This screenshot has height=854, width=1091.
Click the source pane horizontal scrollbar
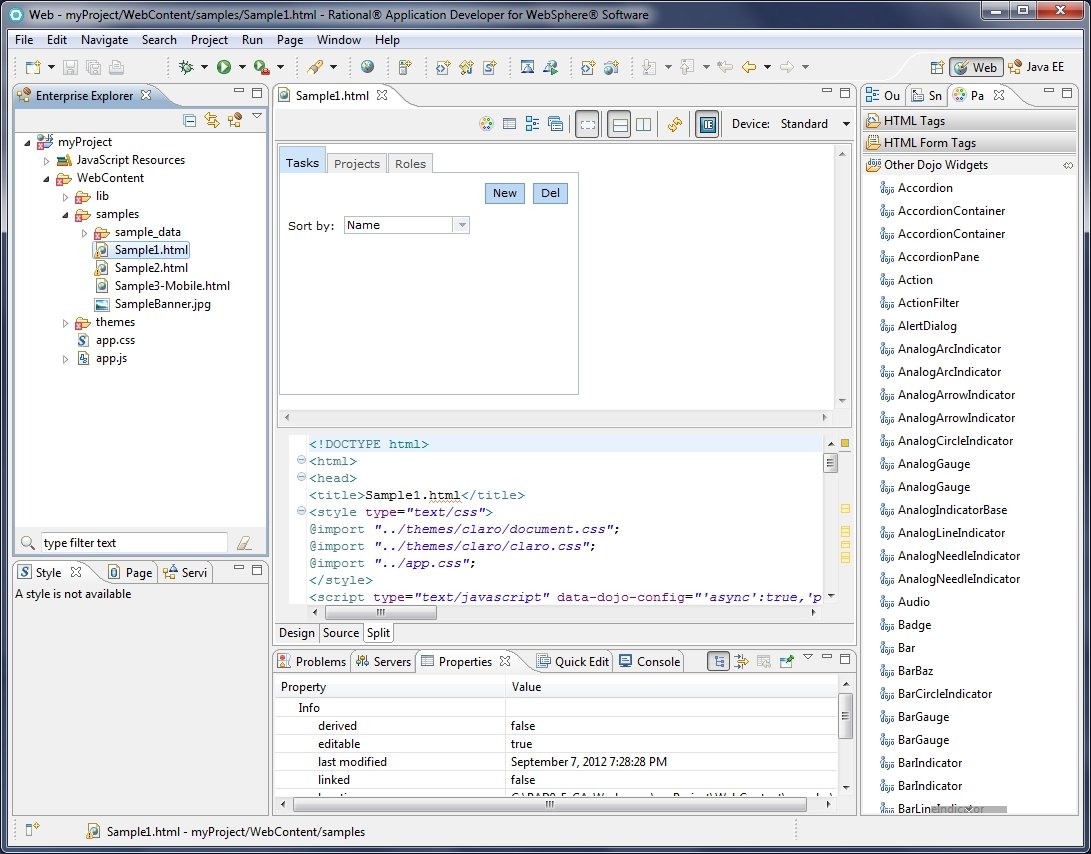(381, 612)
